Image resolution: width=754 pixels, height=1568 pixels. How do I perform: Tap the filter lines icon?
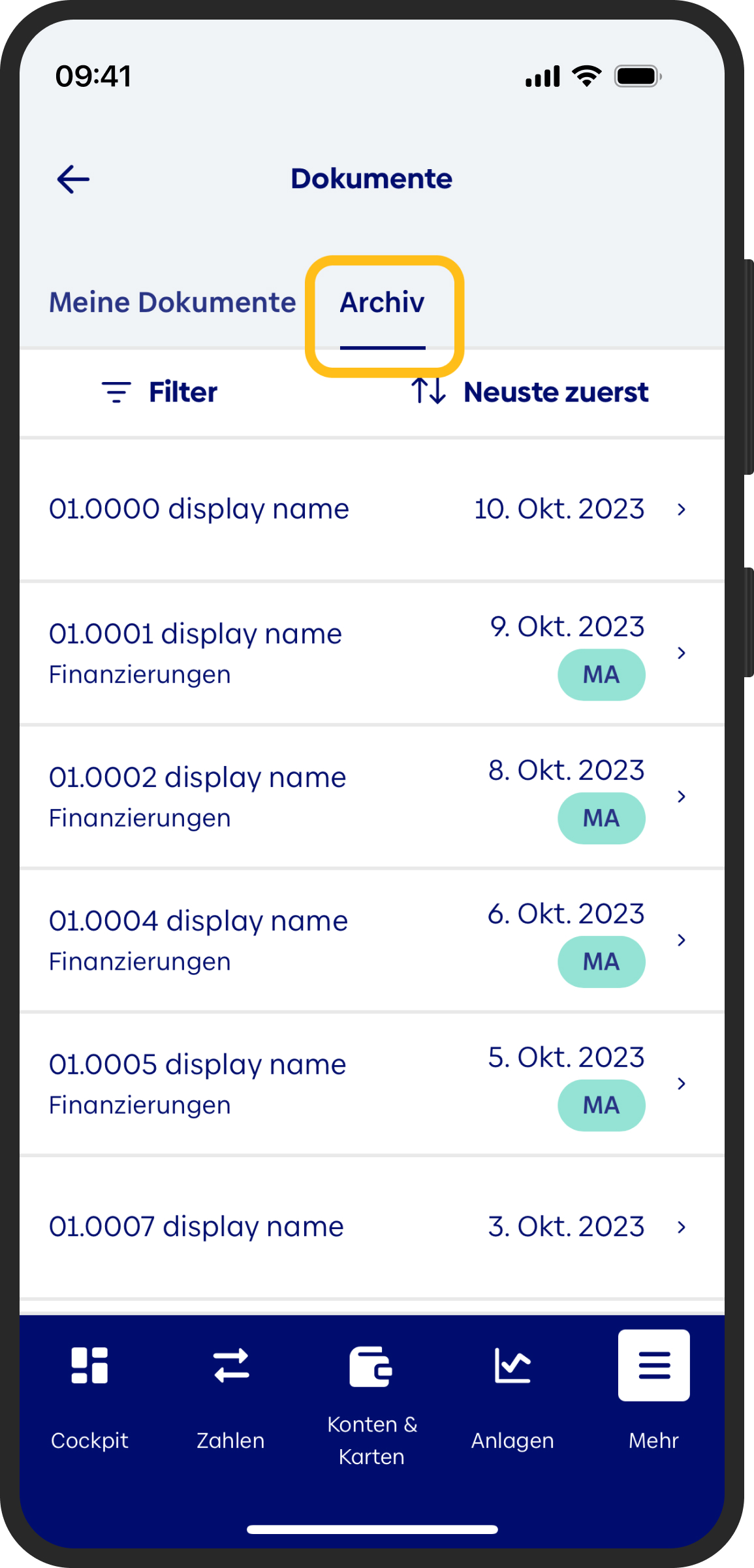(116, 392)
